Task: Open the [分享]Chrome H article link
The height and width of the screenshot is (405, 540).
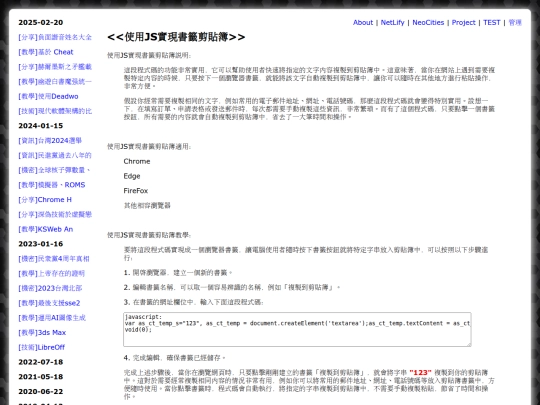Action: (45, 200)
